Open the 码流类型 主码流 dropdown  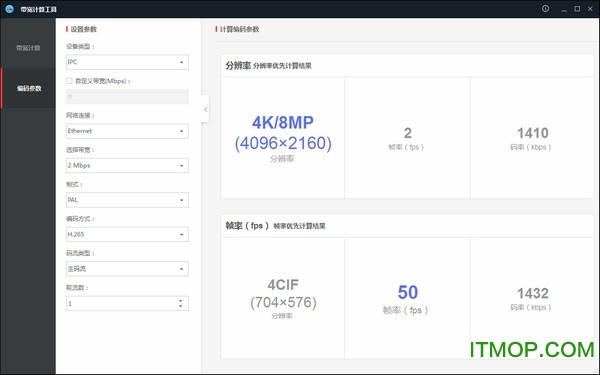[127, 269]
